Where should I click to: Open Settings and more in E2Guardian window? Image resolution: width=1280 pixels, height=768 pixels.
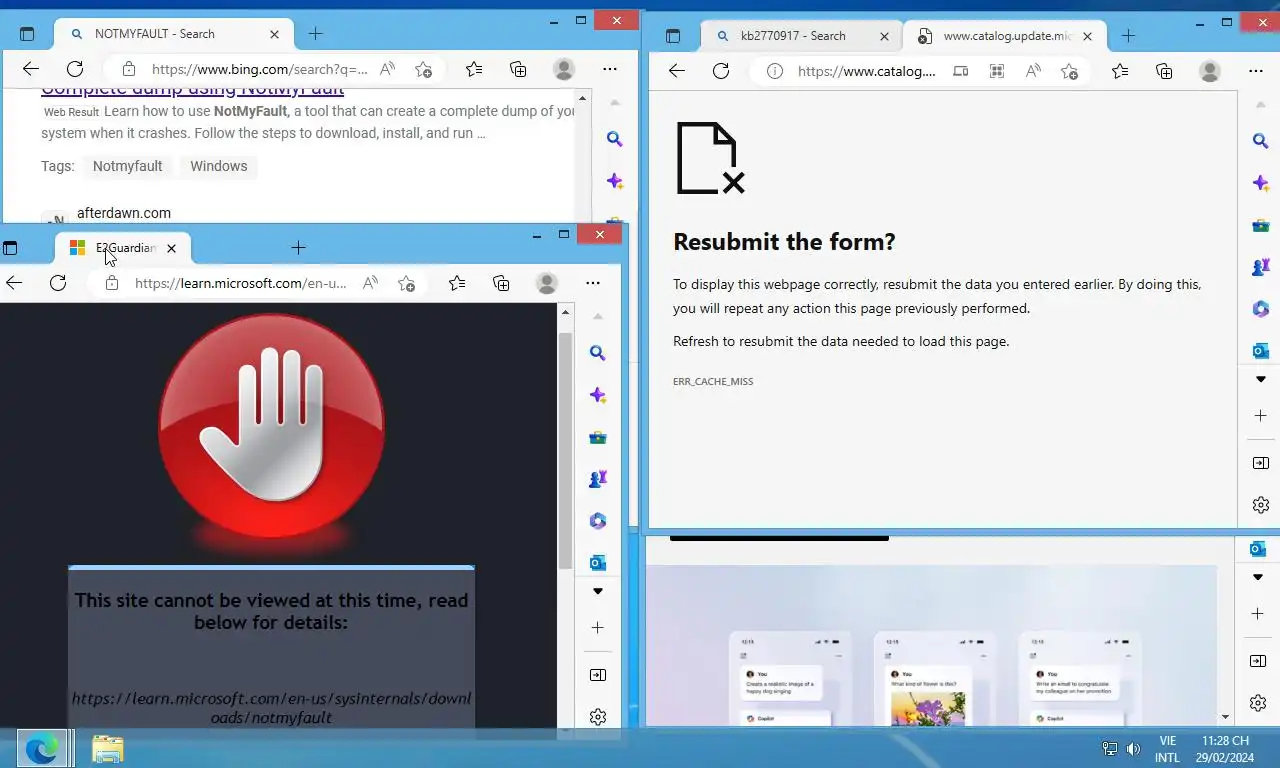click(593, 283)
